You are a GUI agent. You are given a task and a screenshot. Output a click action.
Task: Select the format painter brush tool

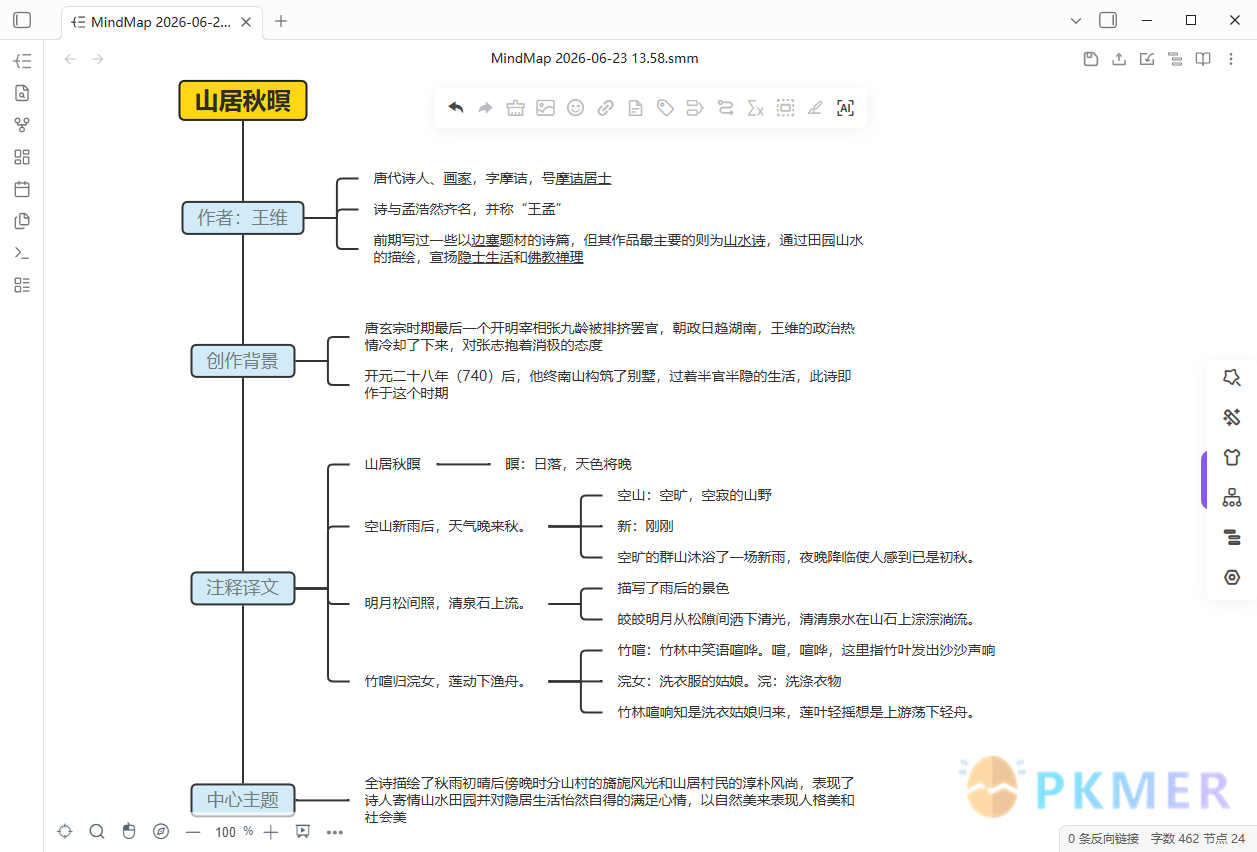515,108
